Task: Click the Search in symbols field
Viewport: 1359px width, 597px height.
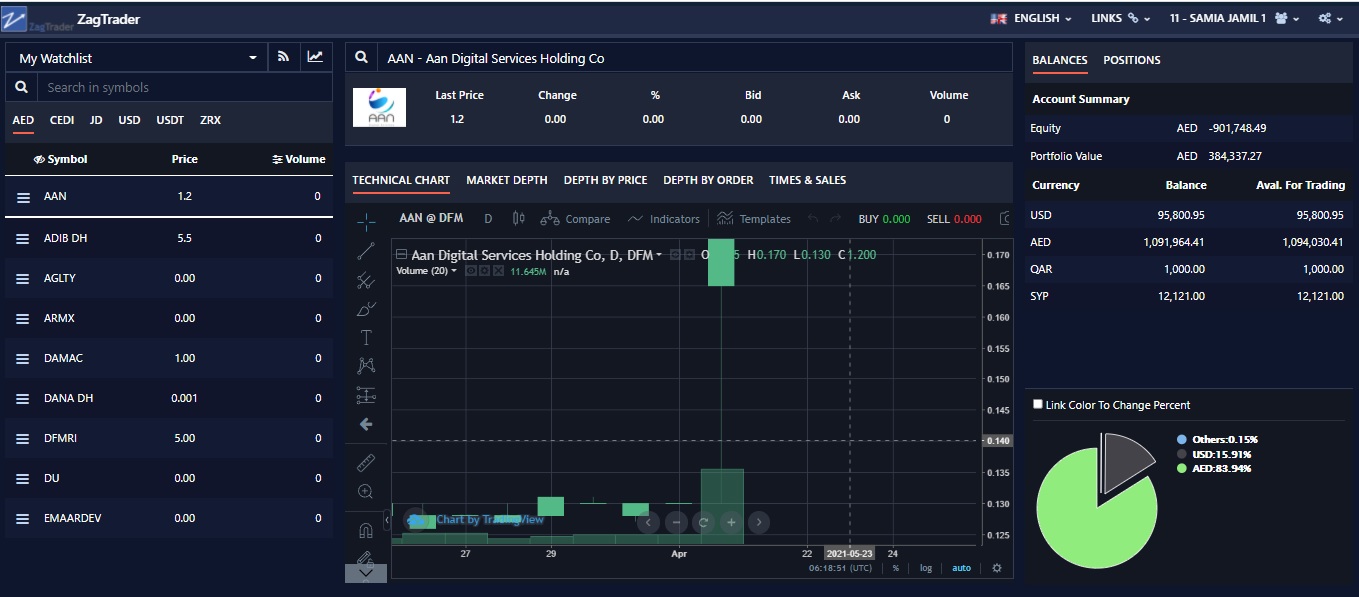Action: [x=183, y=87]
